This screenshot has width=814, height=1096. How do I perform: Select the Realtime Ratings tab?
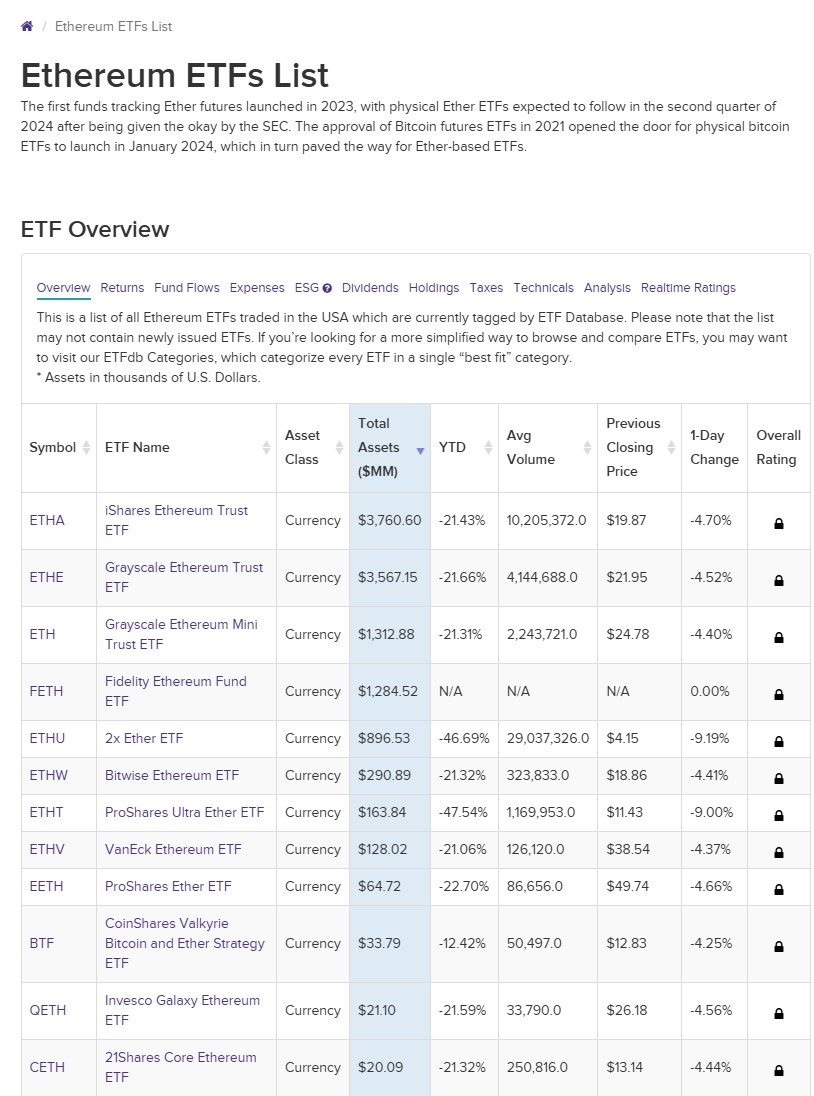[688, 288]
